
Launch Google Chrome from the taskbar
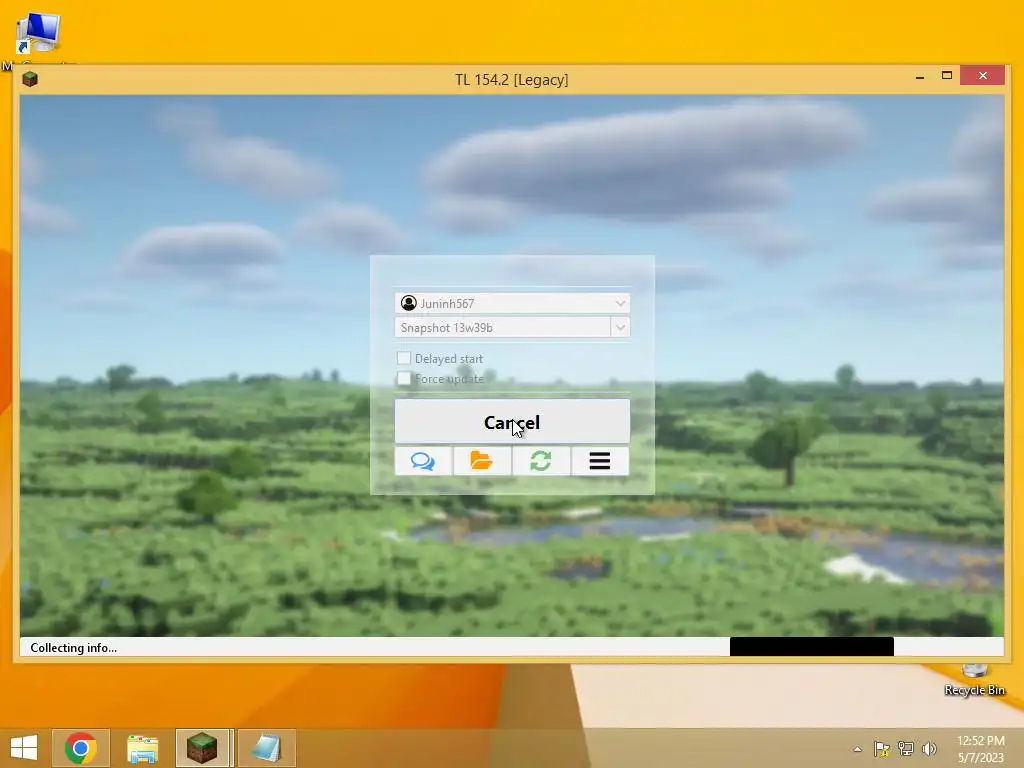(x=81, y=748)
